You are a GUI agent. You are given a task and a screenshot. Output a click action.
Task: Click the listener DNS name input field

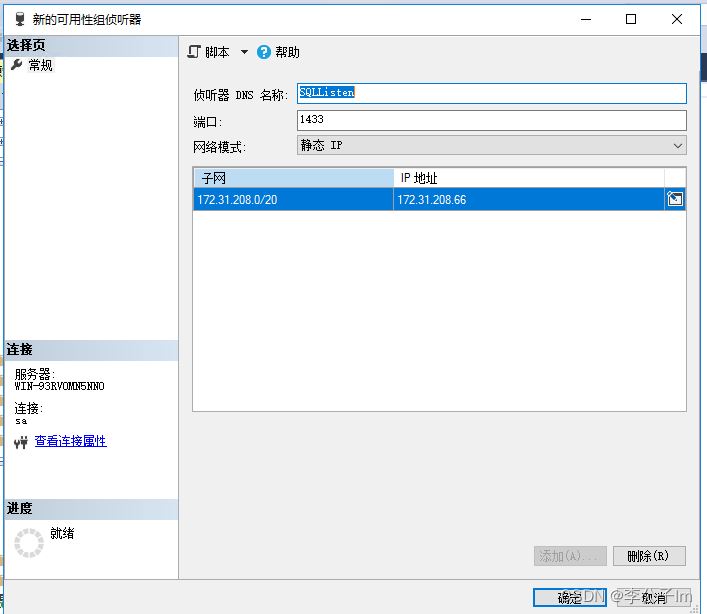tap(491, 93)
